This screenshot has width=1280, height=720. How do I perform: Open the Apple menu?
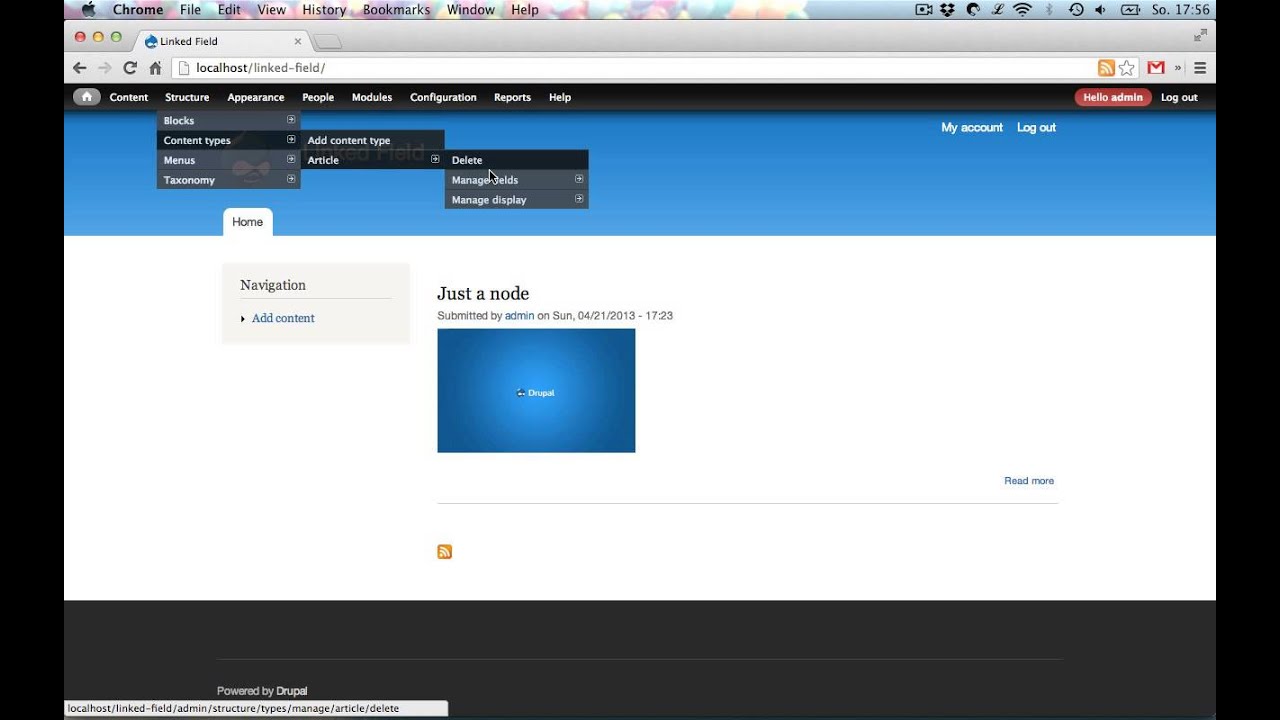point(88,10)
